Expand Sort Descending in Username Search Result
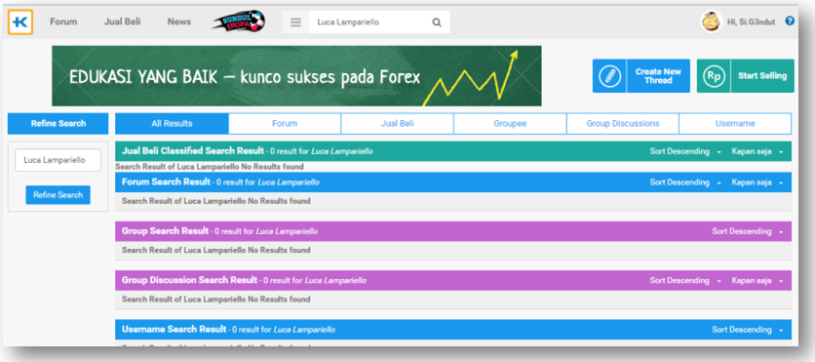This screenshot has width=815, height=362. pyautogui.click(x=747, y=330)
